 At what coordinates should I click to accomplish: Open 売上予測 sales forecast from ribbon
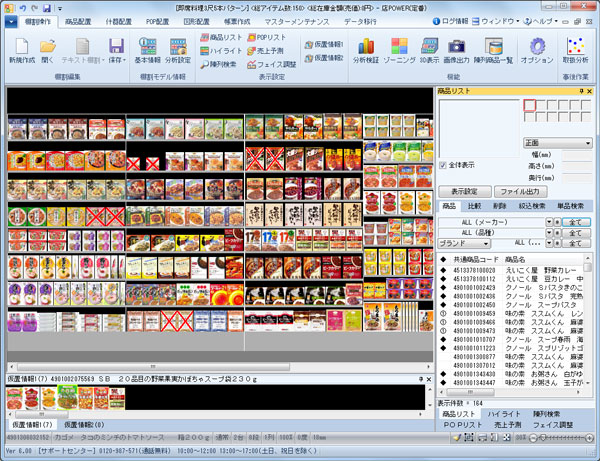click(x=265, y=50)
